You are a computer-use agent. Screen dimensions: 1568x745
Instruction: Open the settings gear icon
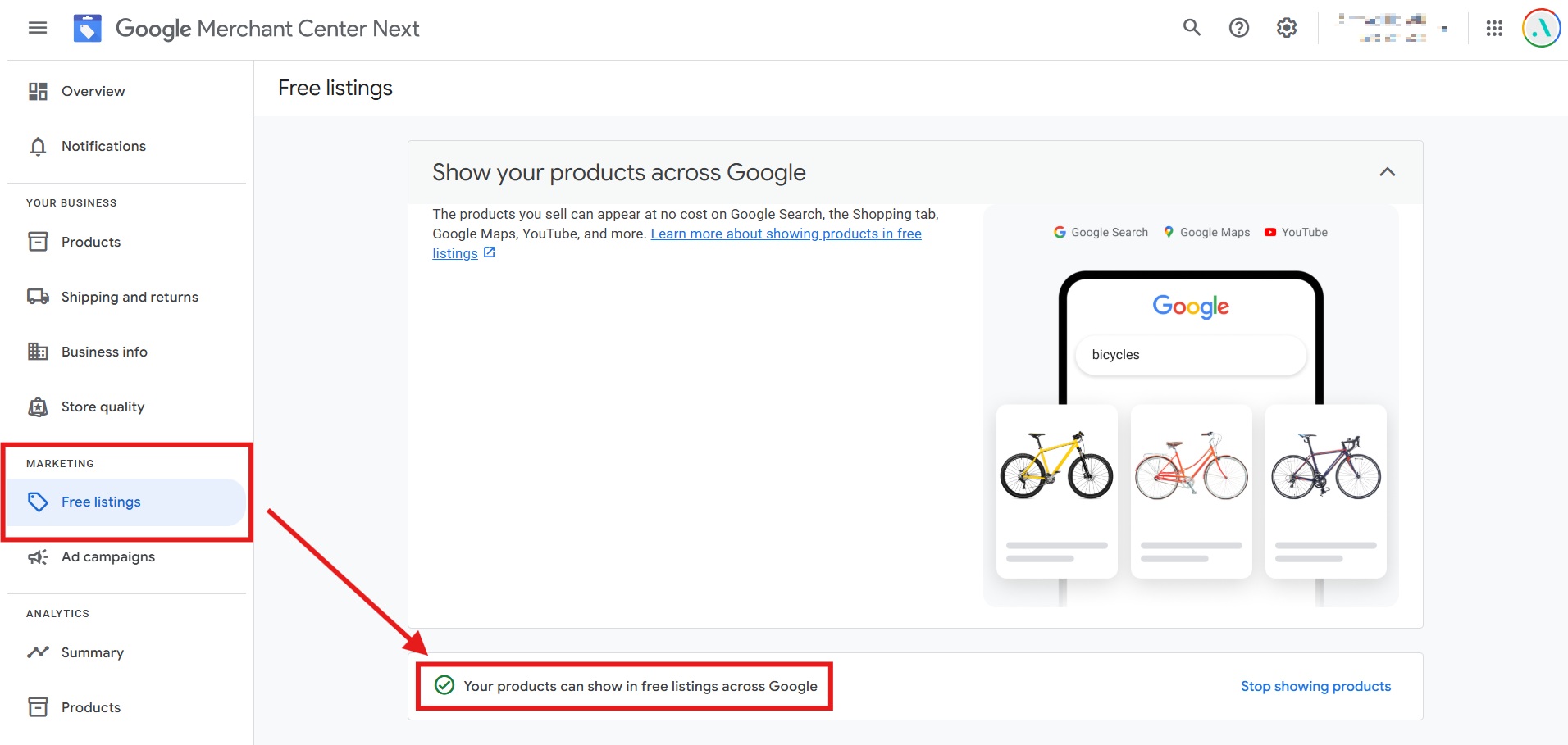click(x=1287, y=28)
